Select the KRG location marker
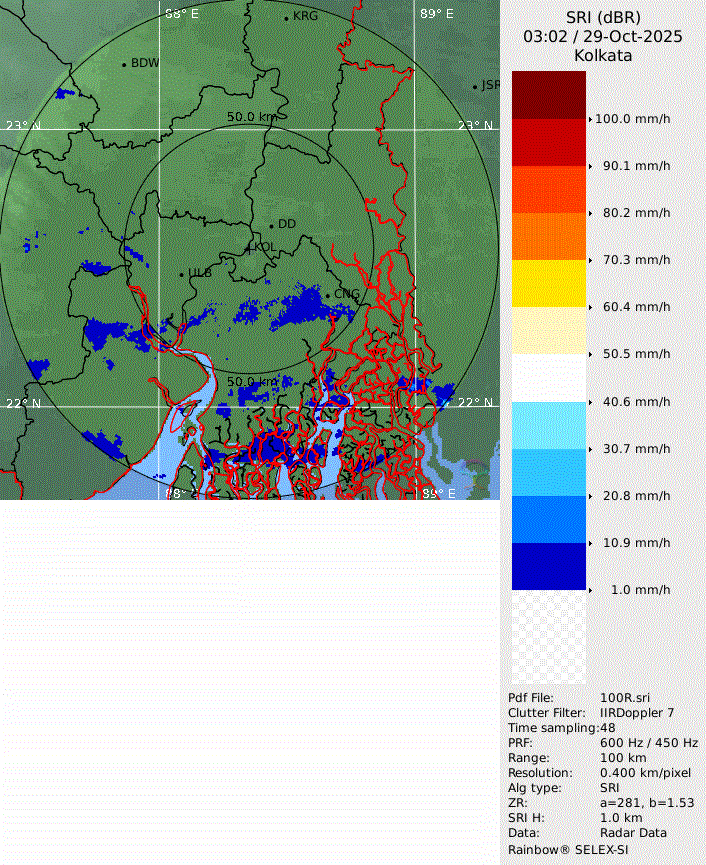 286,17
